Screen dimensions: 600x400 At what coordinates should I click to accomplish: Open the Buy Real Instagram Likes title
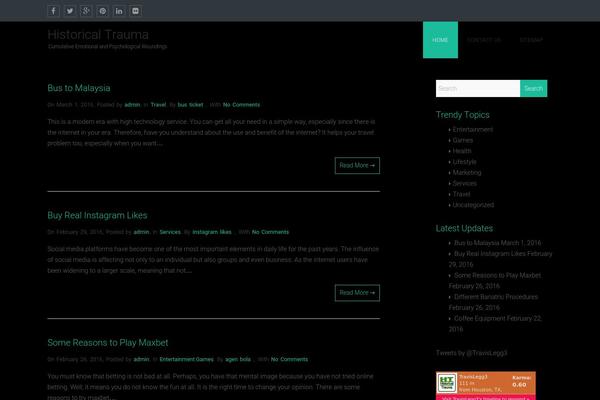(97, 215)
